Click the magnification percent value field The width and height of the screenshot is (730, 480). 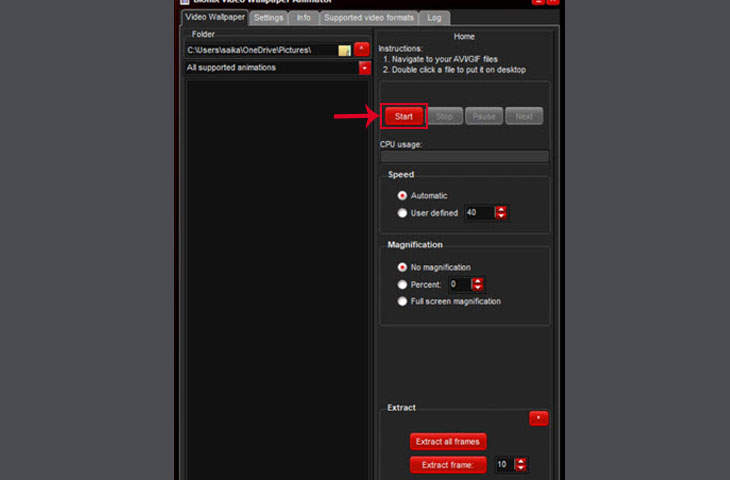point(460,284)
